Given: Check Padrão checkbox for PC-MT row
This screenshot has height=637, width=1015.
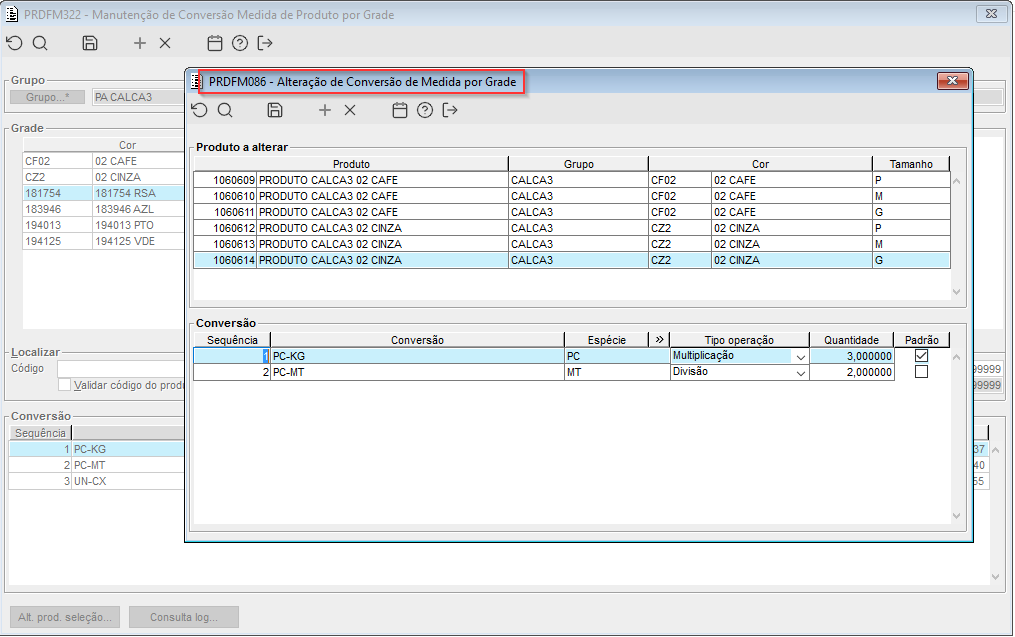Looking at the screenshot, I should [x=921, y=372].
